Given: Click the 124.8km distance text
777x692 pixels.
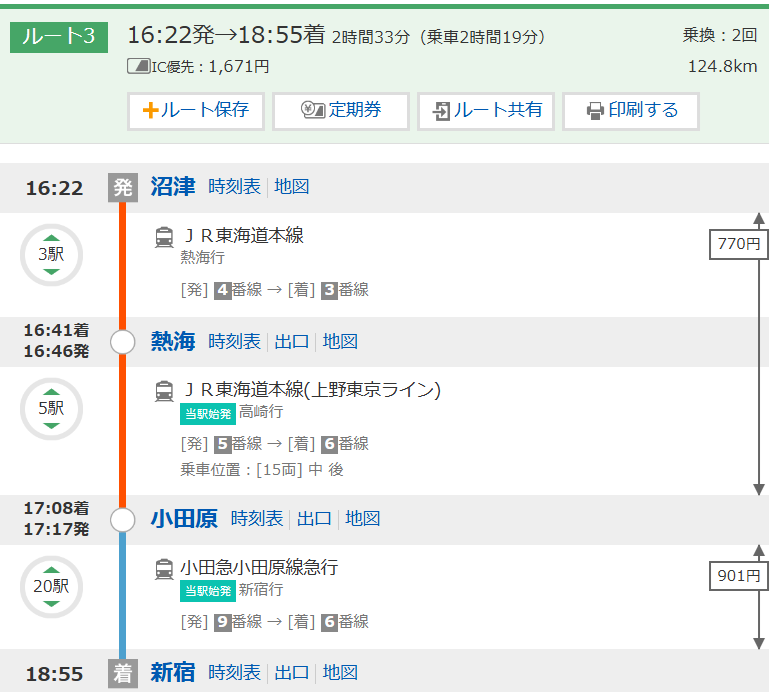Looking at the screenshot, I should (x=722, y=66).
